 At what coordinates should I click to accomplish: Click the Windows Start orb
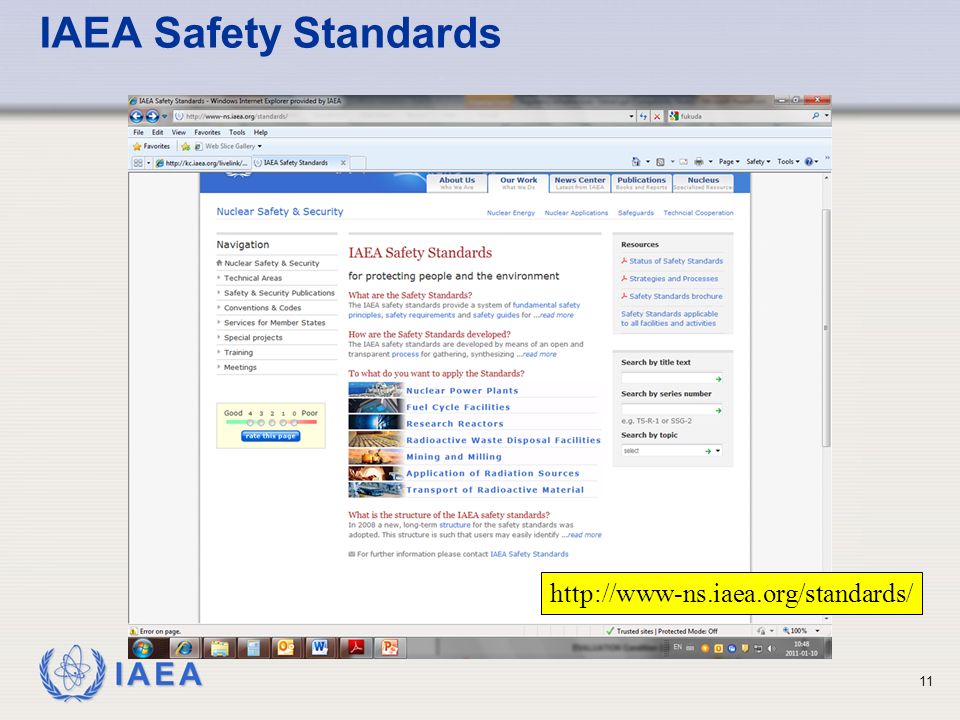point(143,648)
